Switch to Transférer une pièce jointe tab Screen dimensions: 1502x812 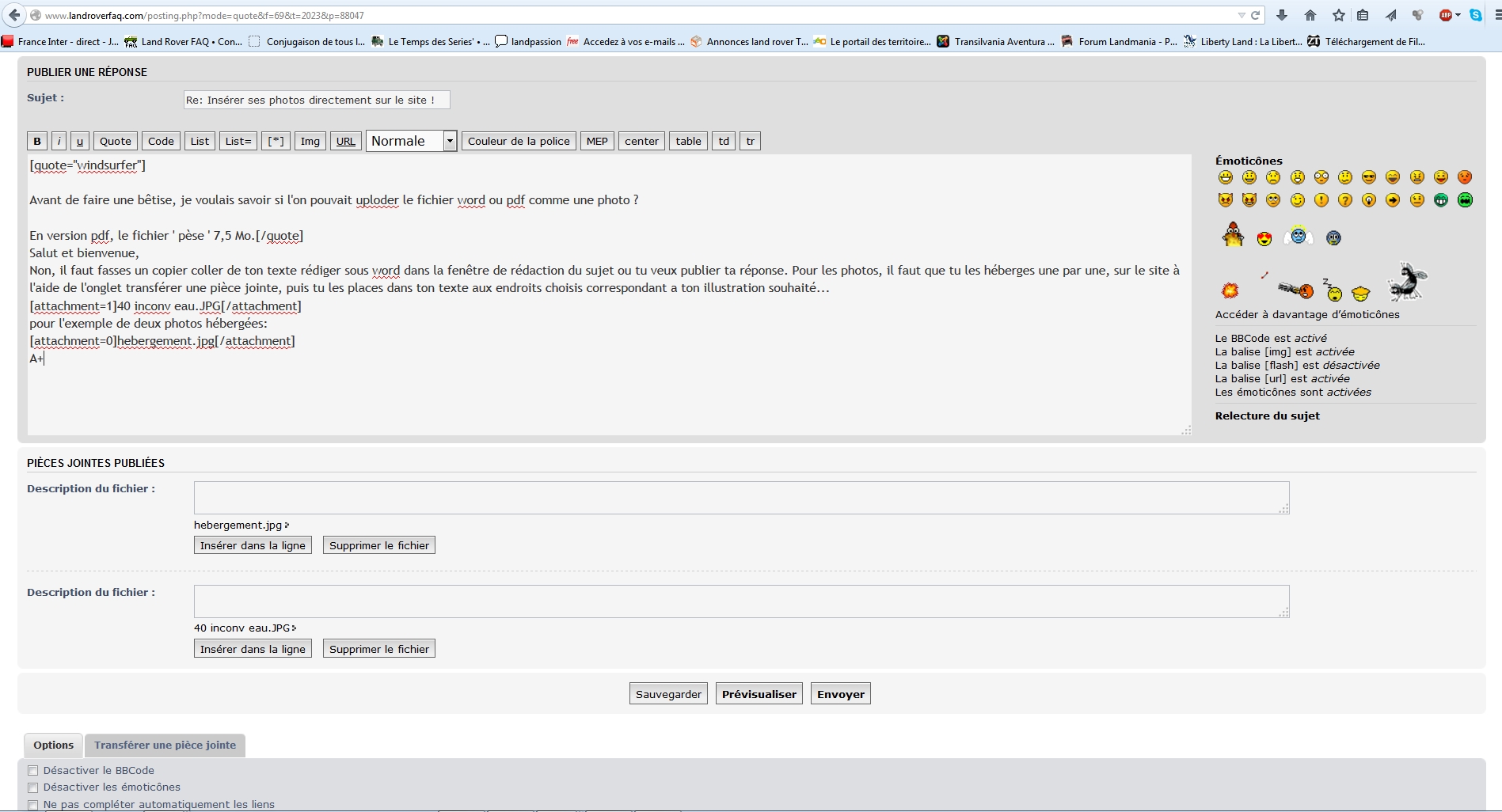coord(165,745)
